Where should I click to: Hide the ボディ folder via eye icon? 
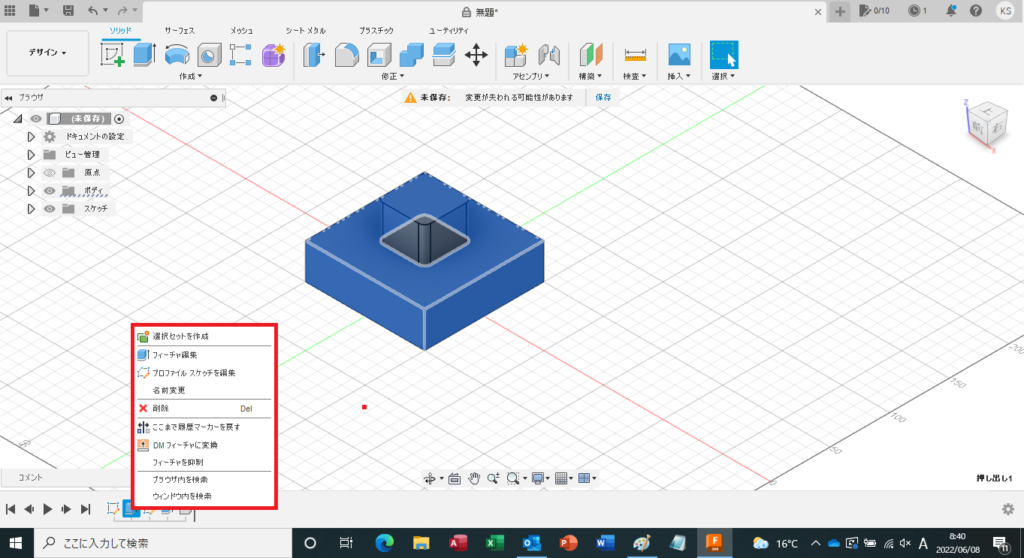tap(50, 191)
